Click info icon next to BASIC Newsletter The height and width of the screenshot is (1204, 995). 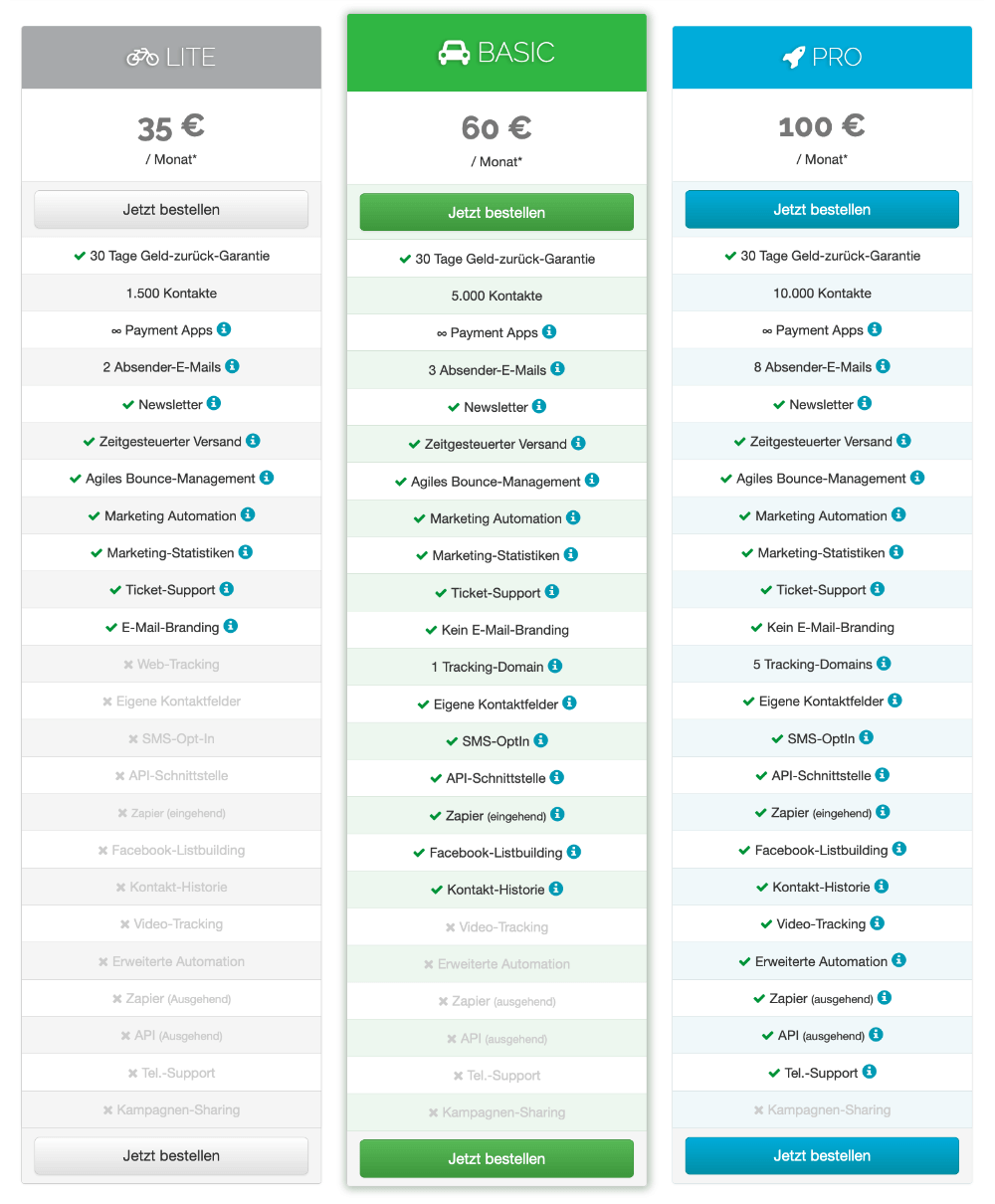coord(539,406)
